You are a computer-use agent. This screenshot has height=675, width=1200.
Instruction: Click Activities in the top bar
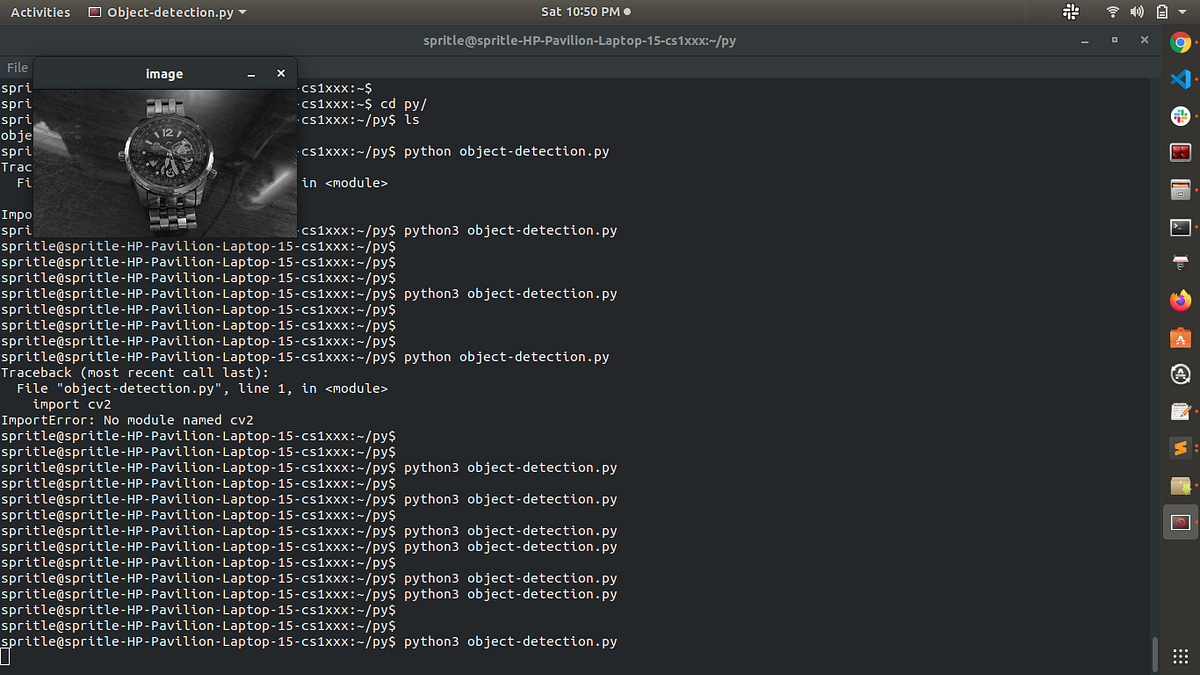tap(40, 11)
